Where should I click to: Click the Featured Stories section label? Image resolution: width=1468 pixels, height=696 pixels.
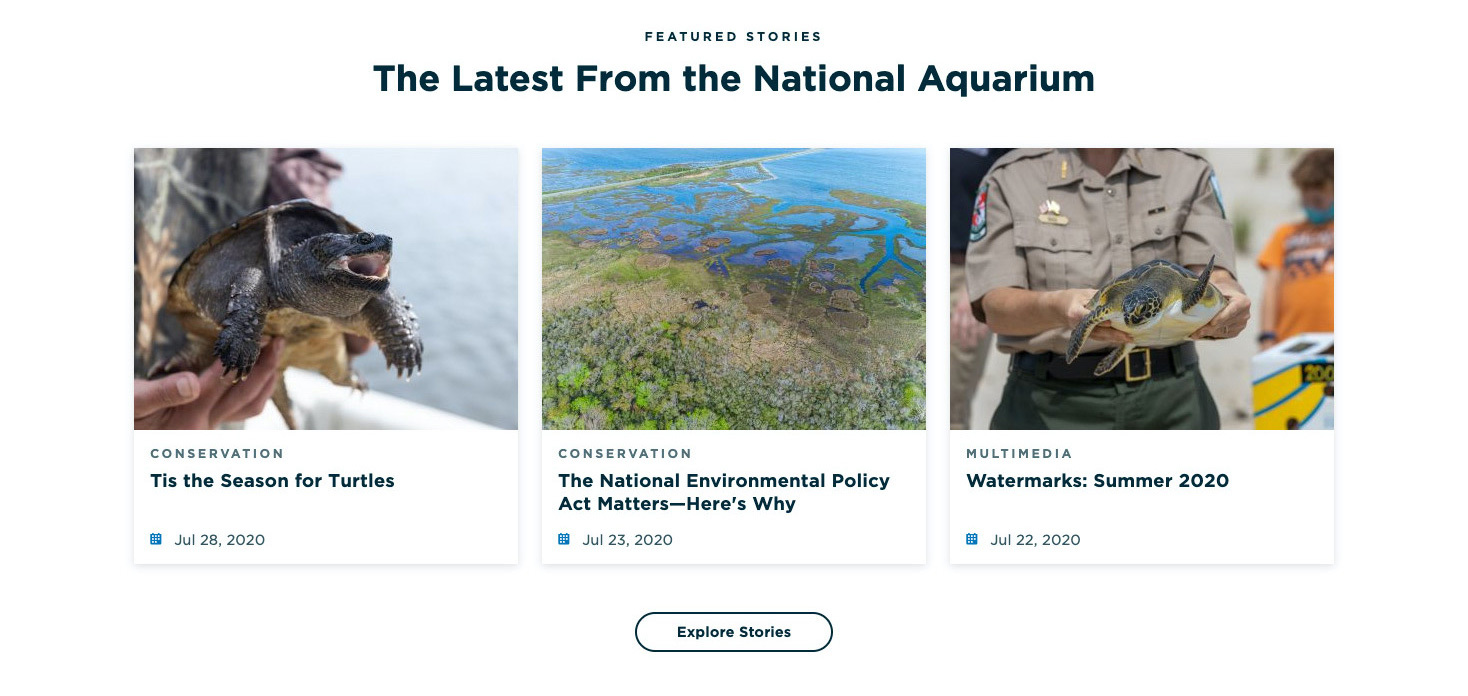(733, 37)
